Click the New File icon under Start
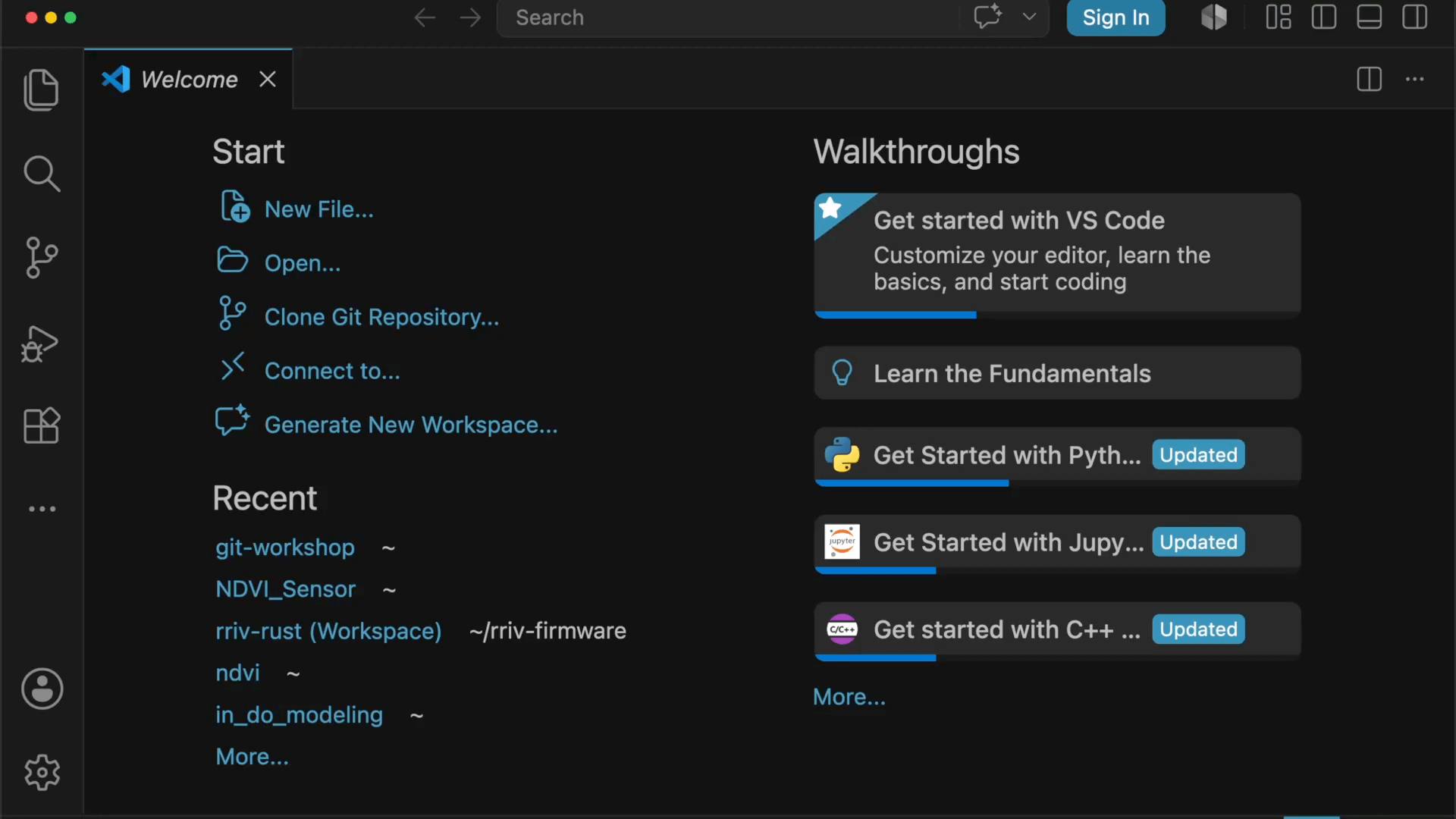1456x819 pixels. pos(235,206)
